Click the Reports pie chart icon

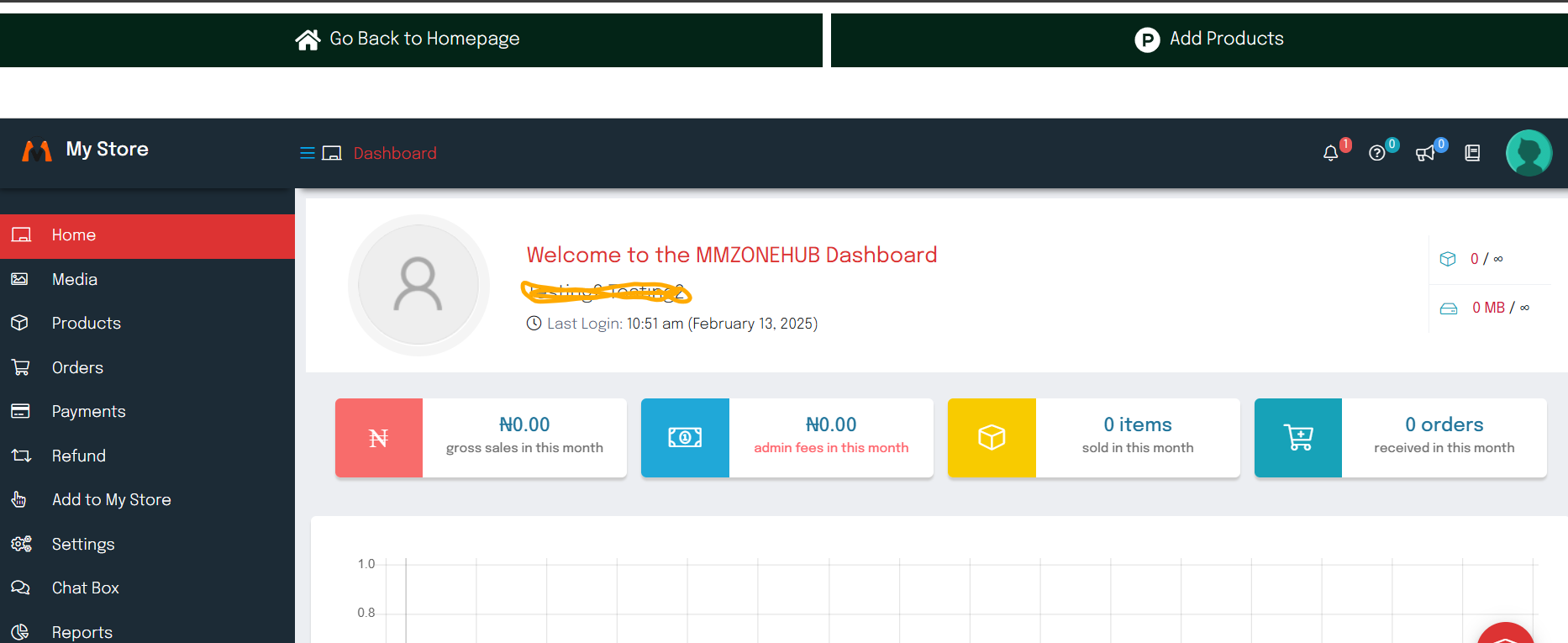coord(20,632)
